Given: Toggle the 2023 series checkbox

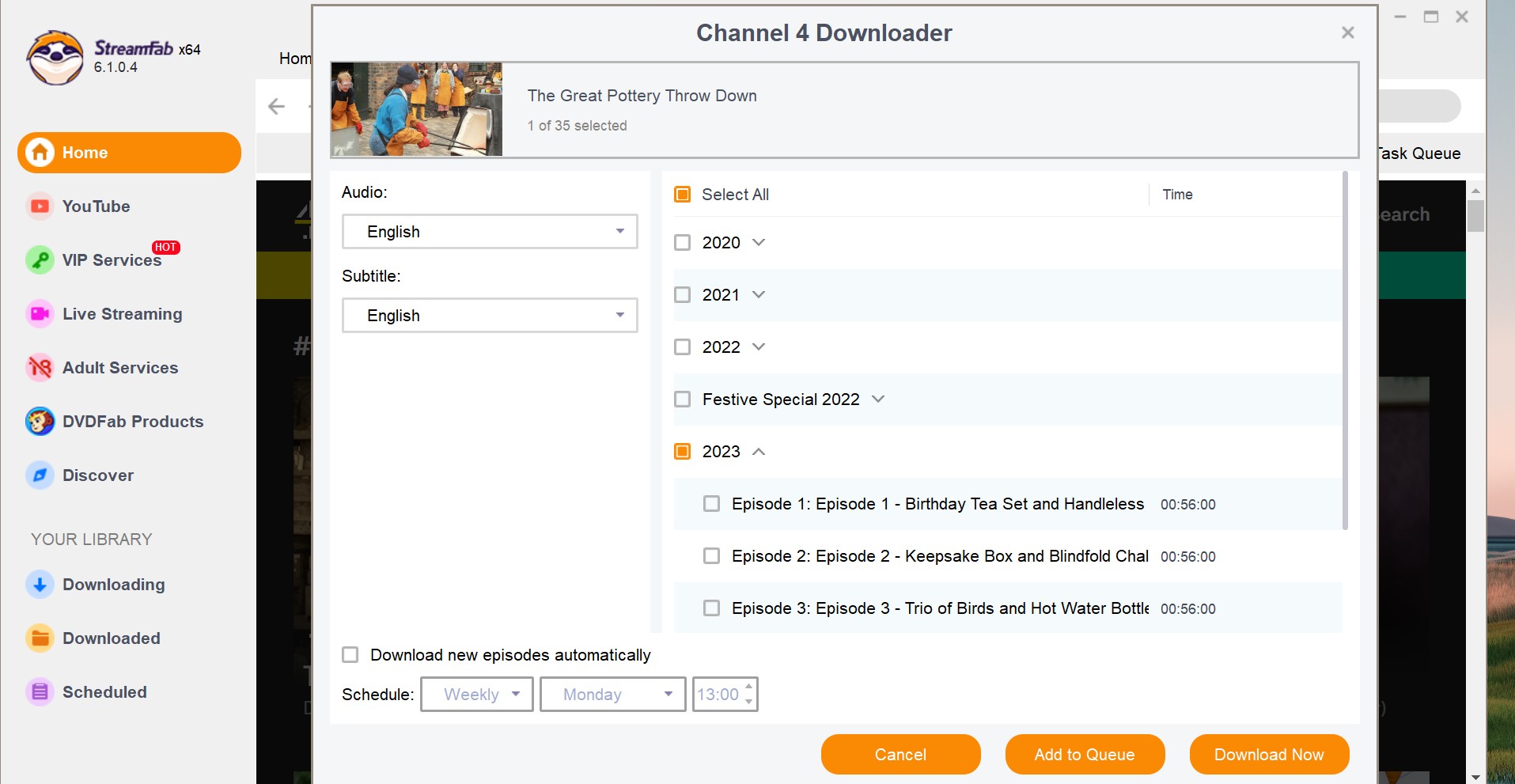Looking at the screenshot, I should pyautogui.click(x=682, y=452).
